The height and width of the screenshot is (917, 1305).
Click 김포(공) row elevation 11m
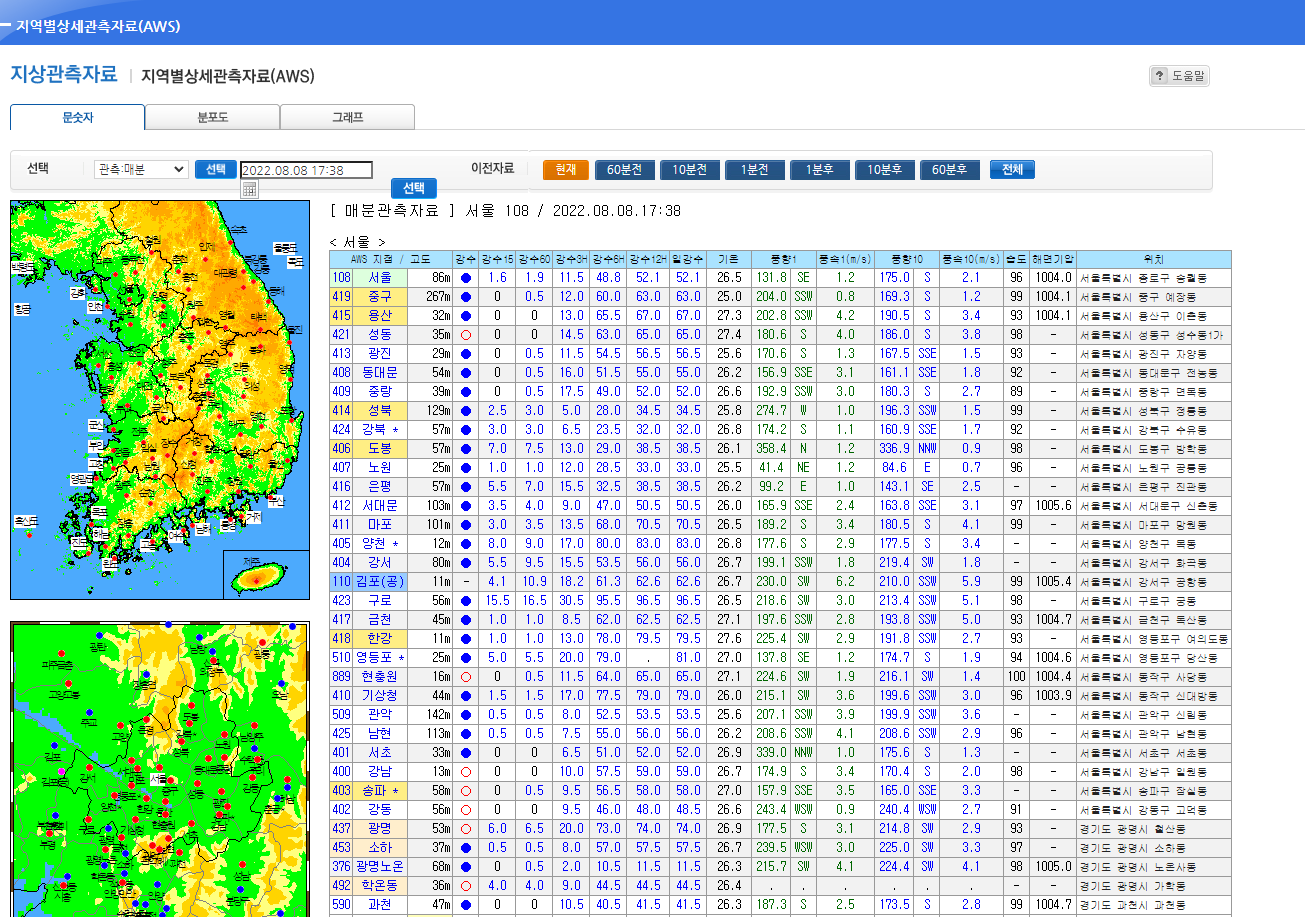click(x=442, y=582)
